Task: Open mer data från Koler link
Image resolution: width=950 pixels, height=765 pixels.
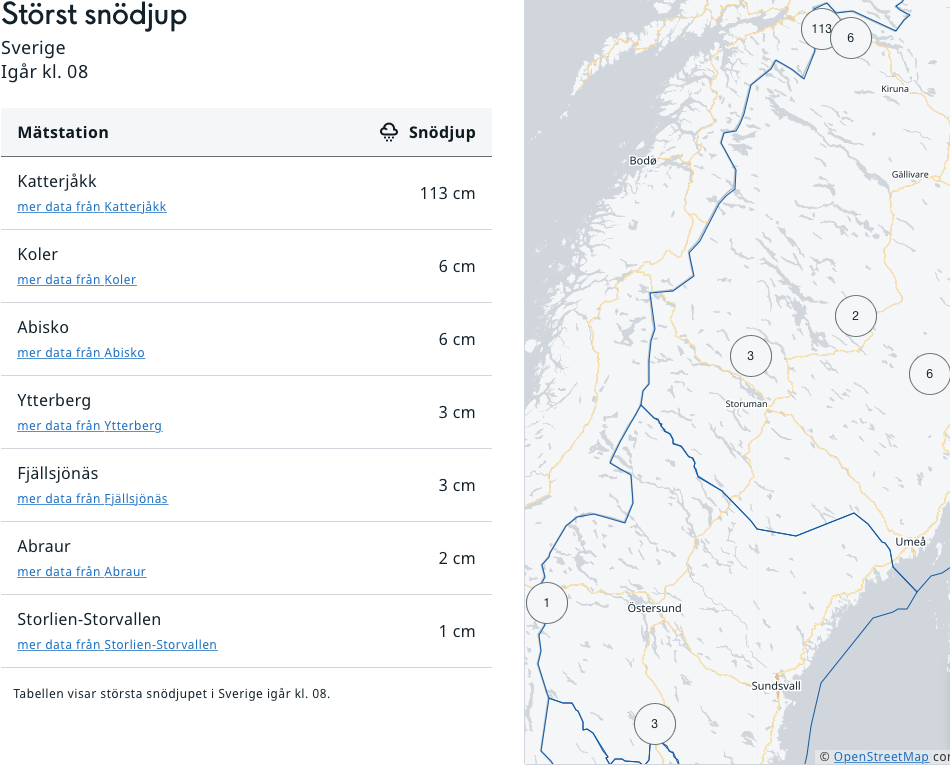Action: [77, 280]
